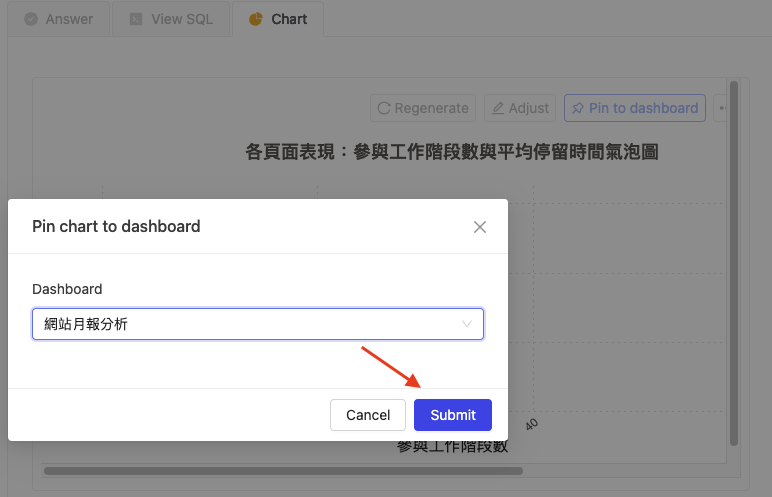
Task: Click the Adjust pencil icon
Action: pos(498,108)
